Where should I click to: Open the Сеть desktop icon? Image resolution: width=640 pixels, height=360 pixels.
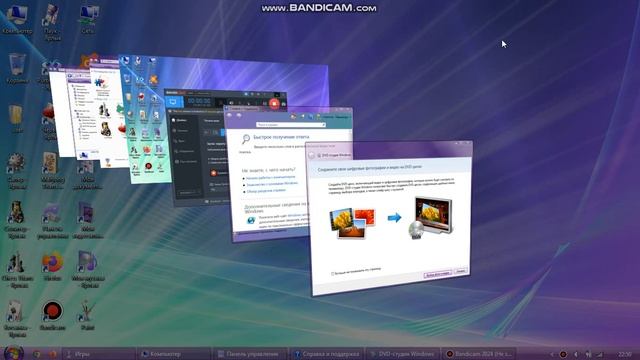pyautogui.click(x=88, y=19)
